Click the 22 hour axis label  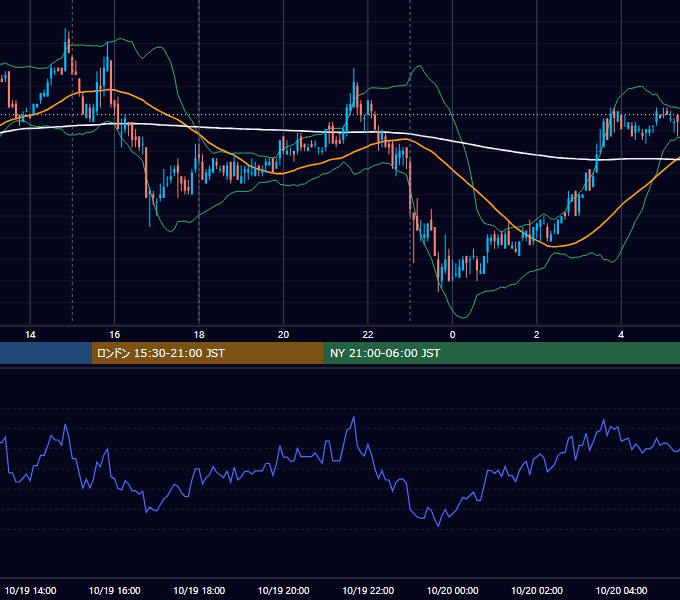click(368, 335)
